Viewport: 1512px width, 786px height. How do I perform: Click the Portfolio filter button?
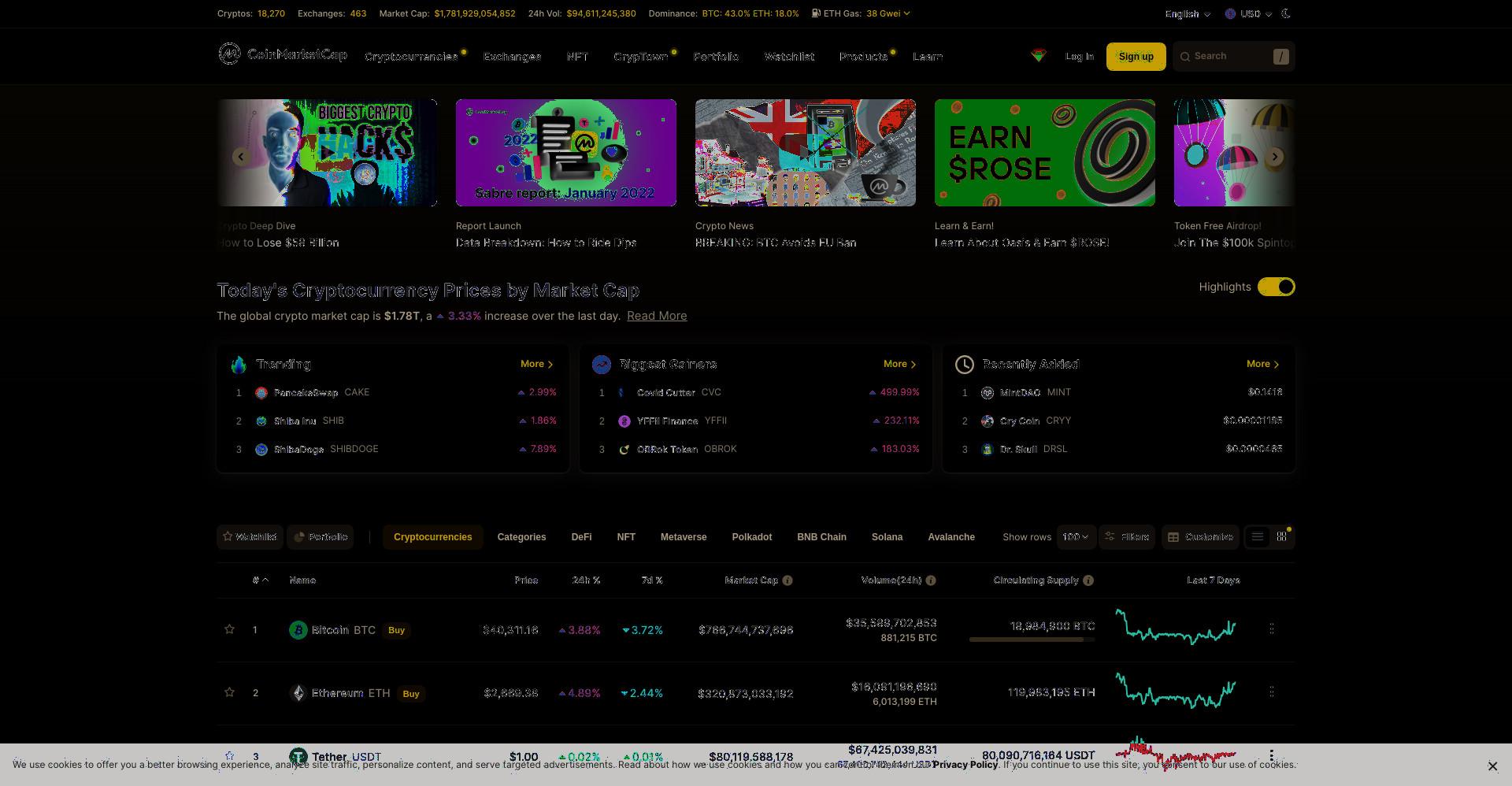coord(320,537)
